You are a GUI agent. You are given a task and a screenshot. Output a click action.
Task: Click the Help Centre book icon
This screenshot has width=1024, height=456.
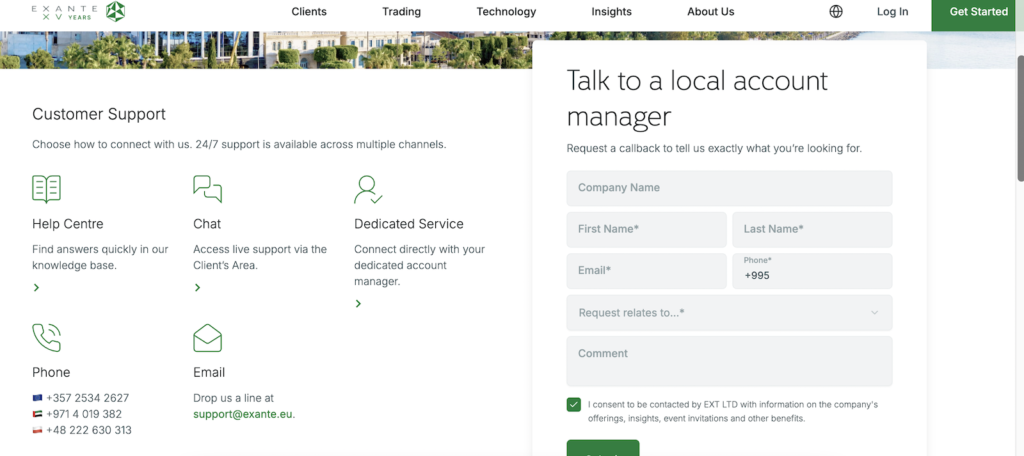pos(46,189)
